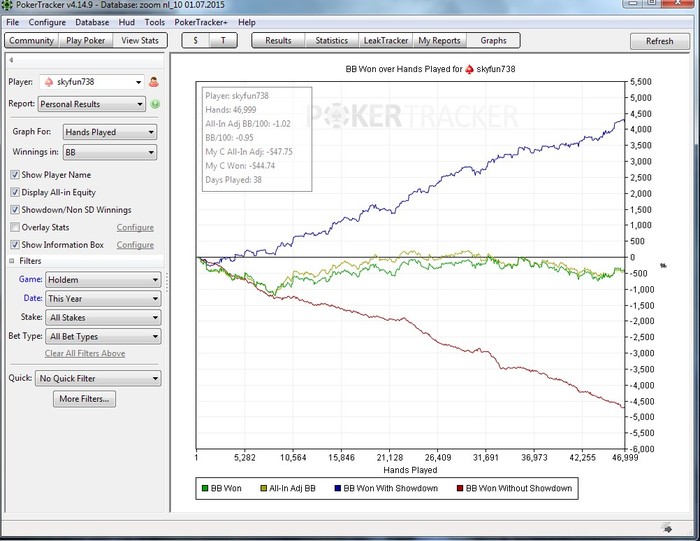Open the Player dropdown

(x=92, y=82)
